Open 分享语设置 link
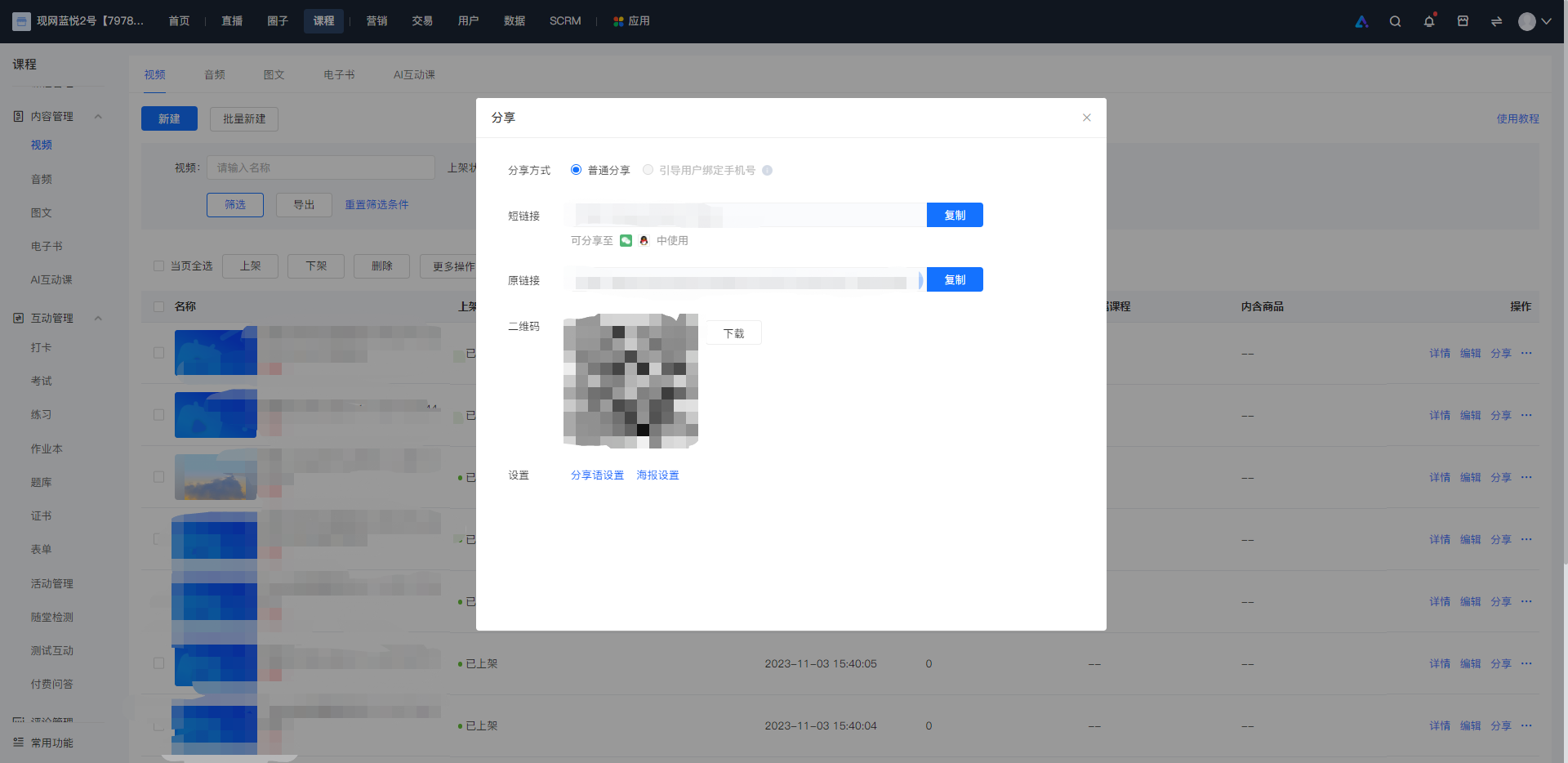This screenshot has width=1568, height=763. coord(597,475)
